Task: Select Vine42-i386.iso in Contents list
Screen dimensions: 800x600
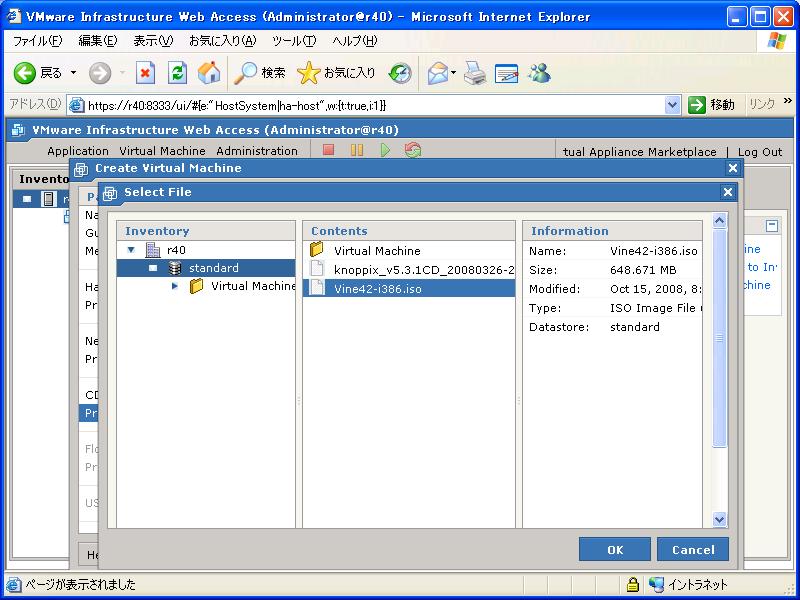Action: pyautogui.click(x=409, y=288)
